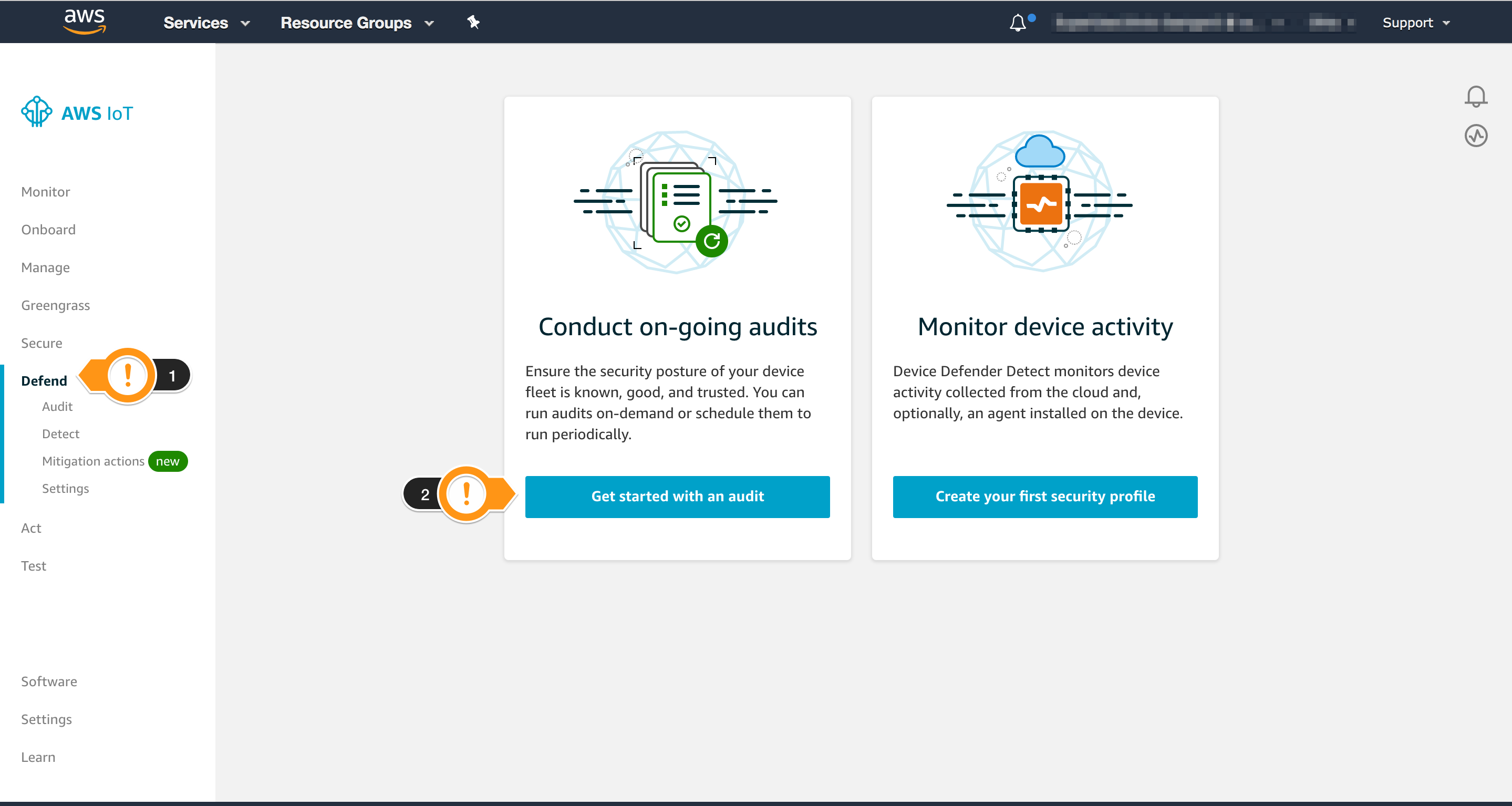Select the Defend sidebar item
Image resolution: width=1512 pixels, height=806 pixels.
pos(44,381)
